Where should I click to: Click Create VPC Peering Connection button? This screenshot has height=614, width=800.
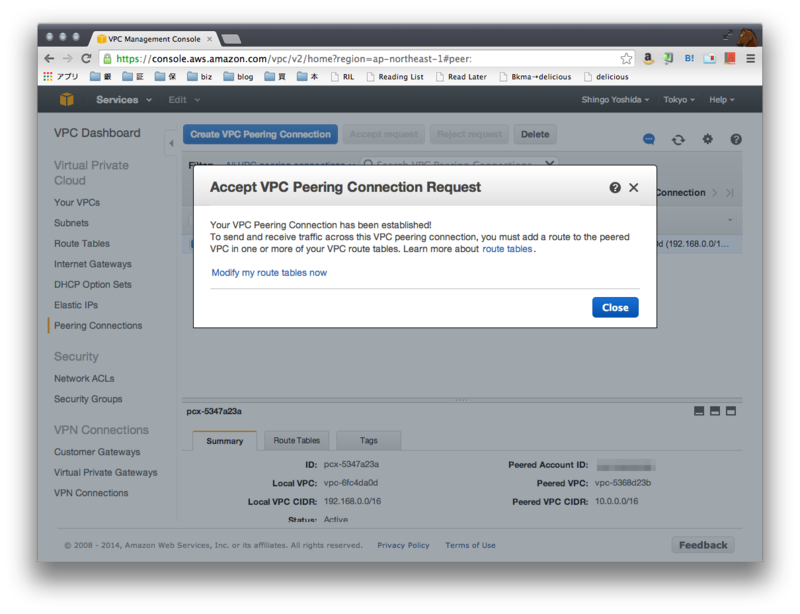pyautogui.click(x=260, y=134)
